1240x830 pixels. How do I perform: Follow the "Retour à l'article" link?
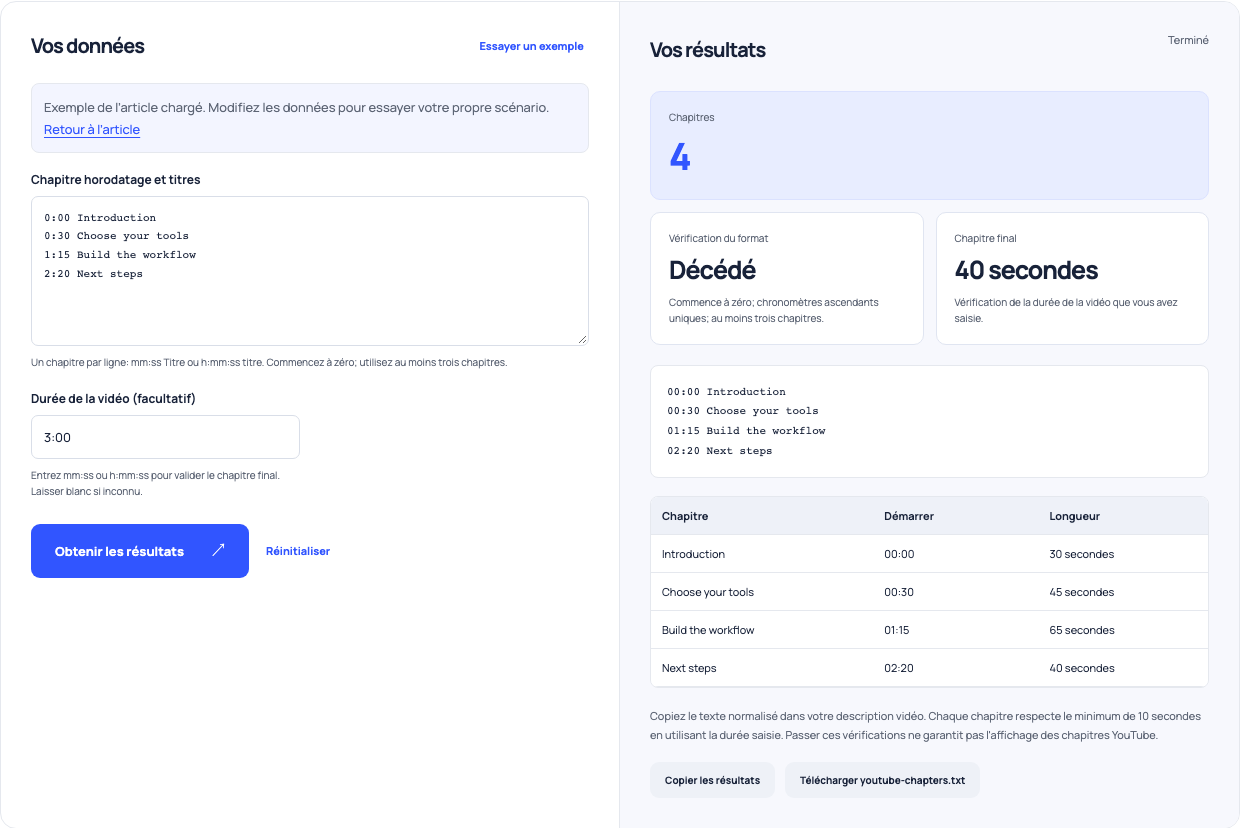point(92,130)
